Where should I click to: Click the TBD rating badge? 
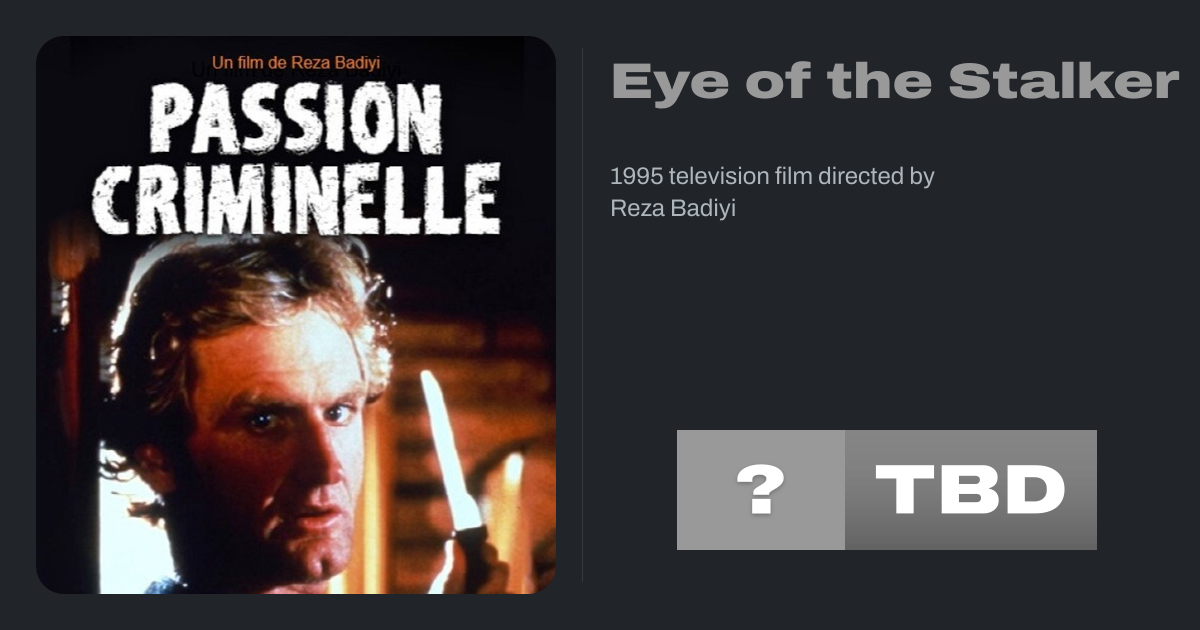(x=970, y=490)
